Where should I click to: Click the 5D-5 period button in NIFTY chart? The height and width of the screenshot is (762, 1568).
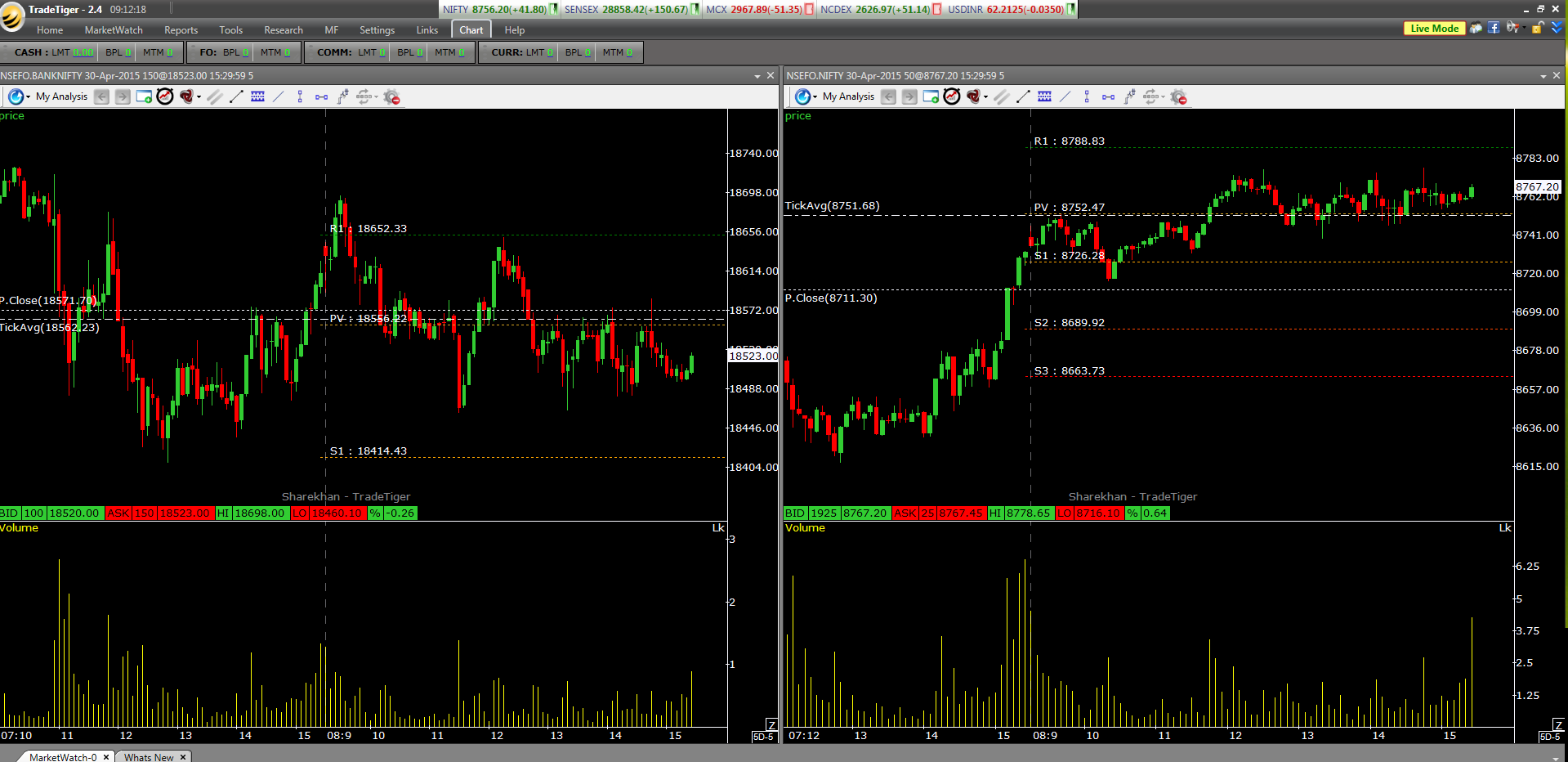1550,737
